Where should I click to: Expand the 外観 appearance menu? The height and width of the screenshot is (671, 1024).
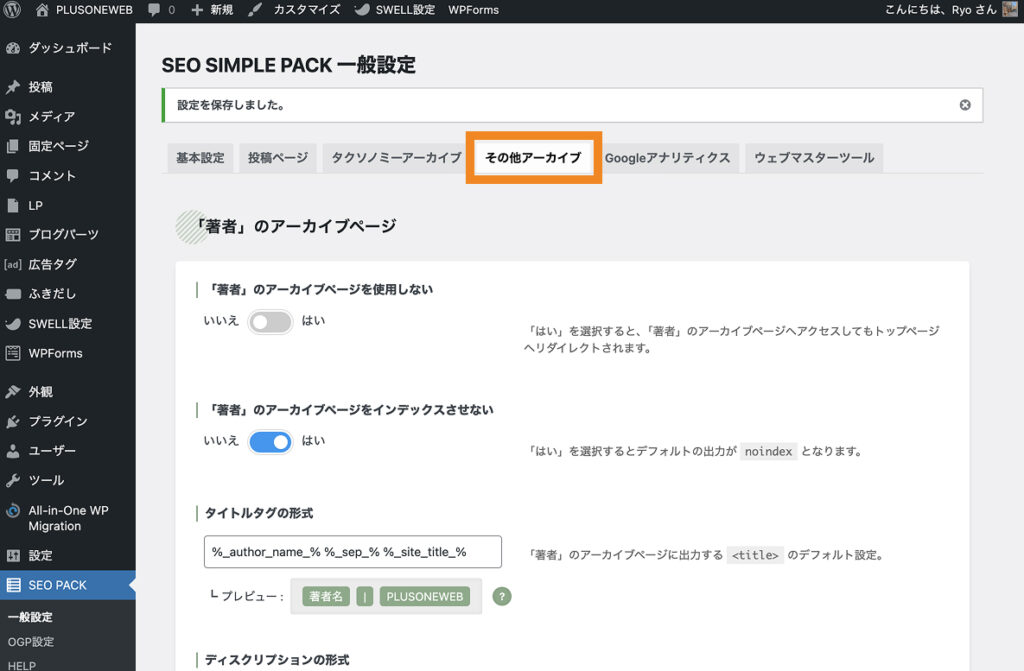40,392
